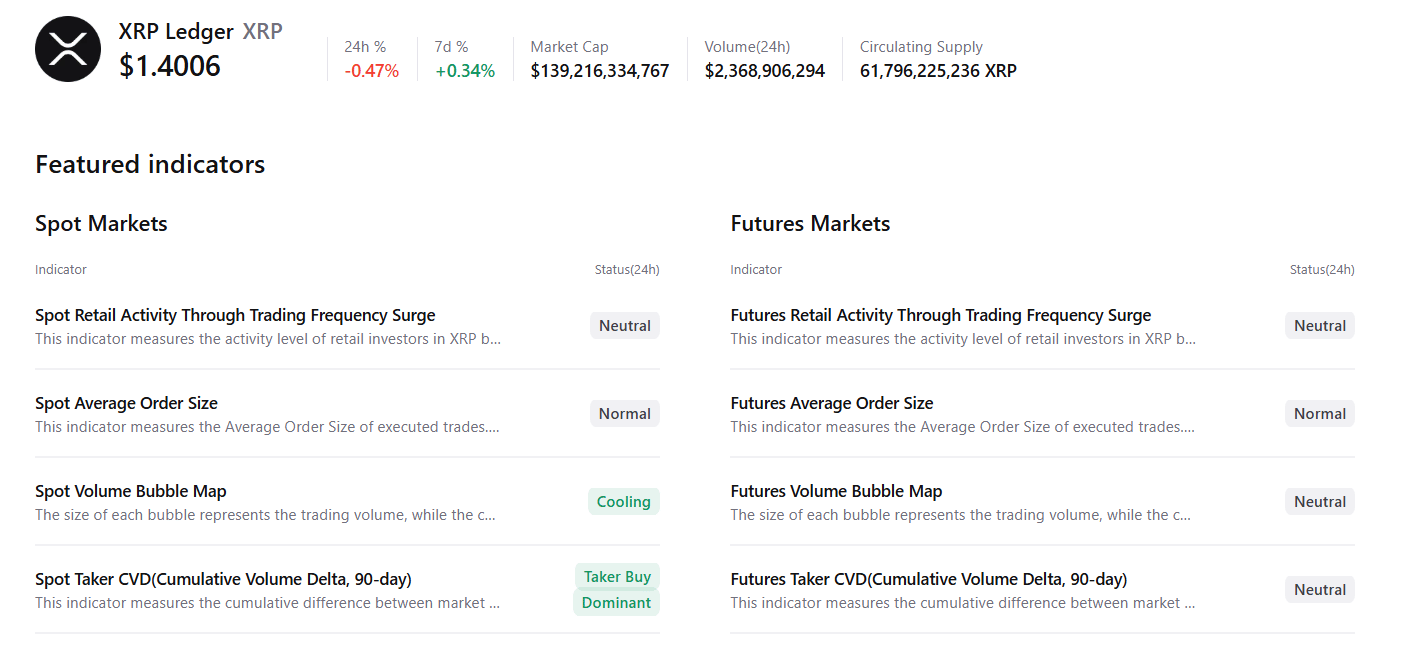
Task: Click the Taker Buy Dominant badge
Action: [x=617, y=590]
